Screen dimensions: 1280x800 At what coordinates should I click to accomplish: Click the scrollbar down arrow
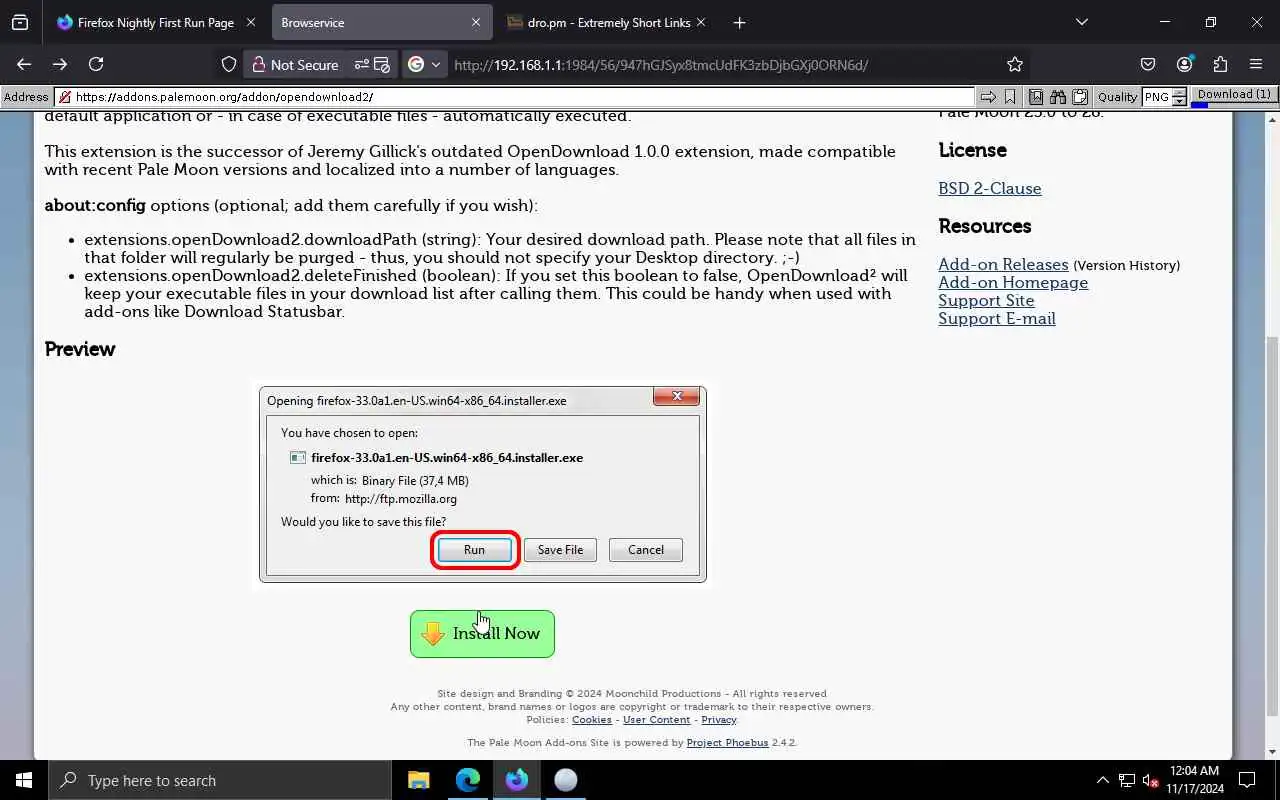[1272, 752]
